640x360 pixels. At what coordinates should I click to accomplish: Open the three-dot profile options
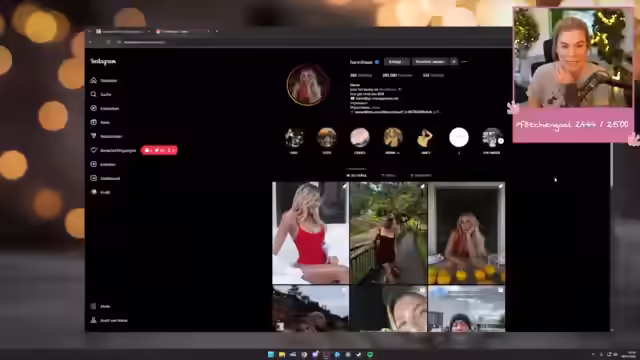[x=464, y=62]
